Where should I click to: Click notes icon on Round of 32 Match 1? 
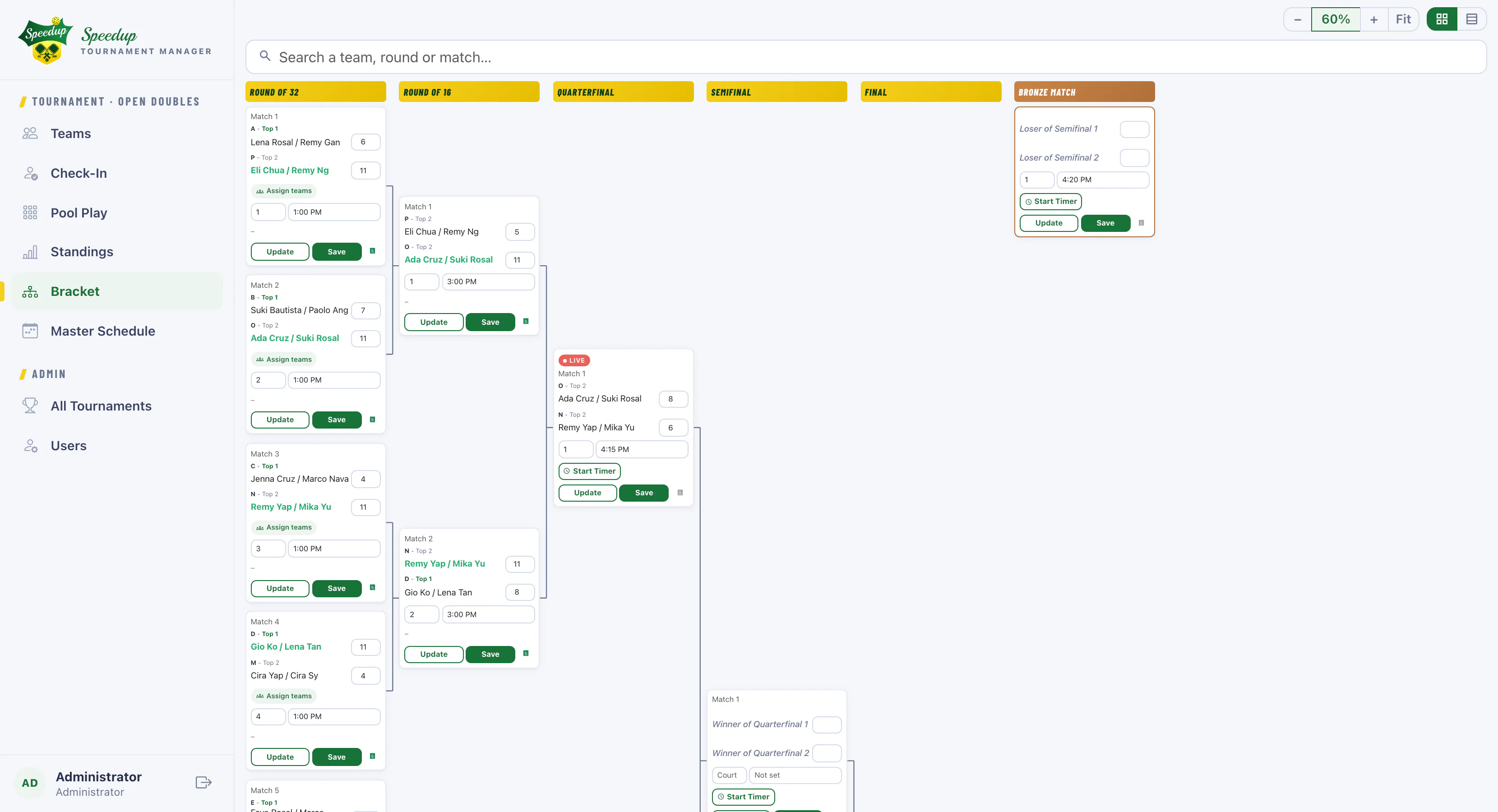372,251
